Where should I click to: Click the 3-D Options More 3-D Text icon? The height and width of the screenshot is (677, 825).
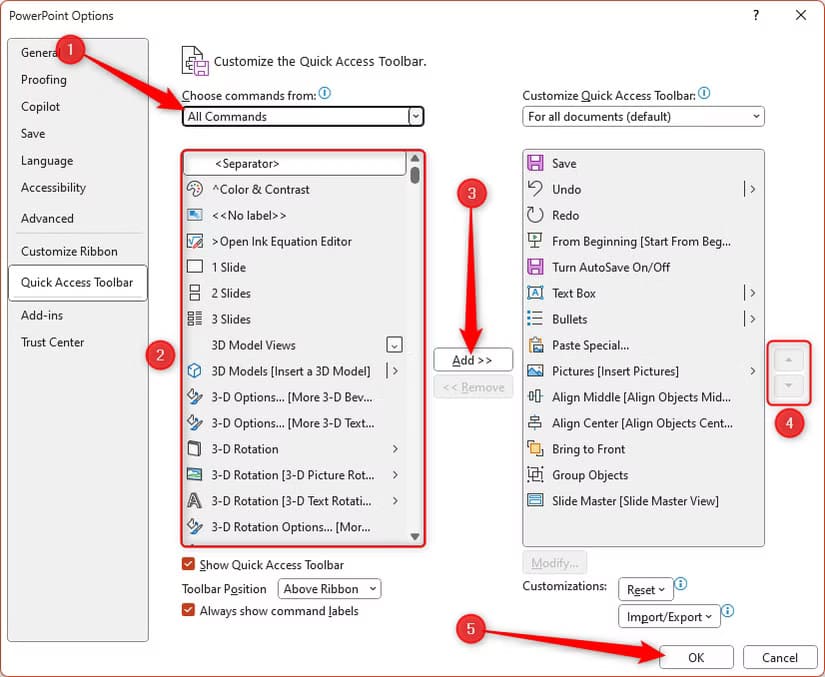195,422
